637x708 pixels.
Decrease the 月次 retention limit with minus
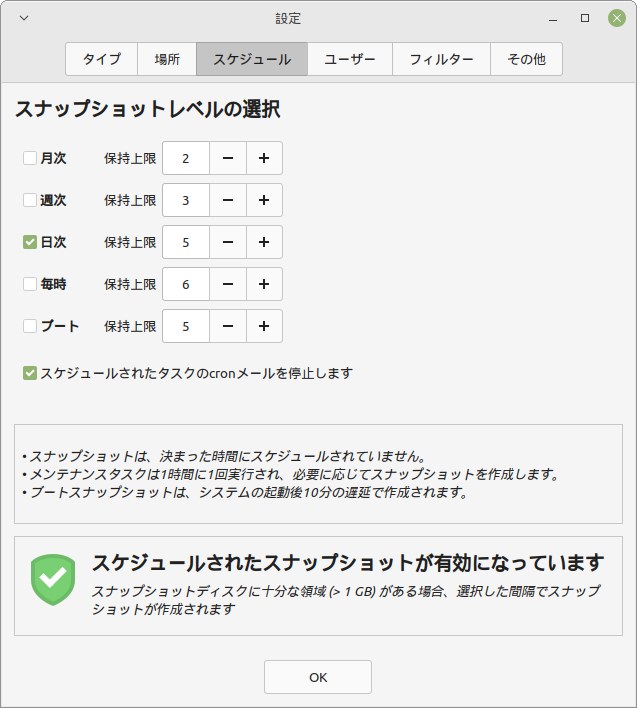click(x=228, y=158)
